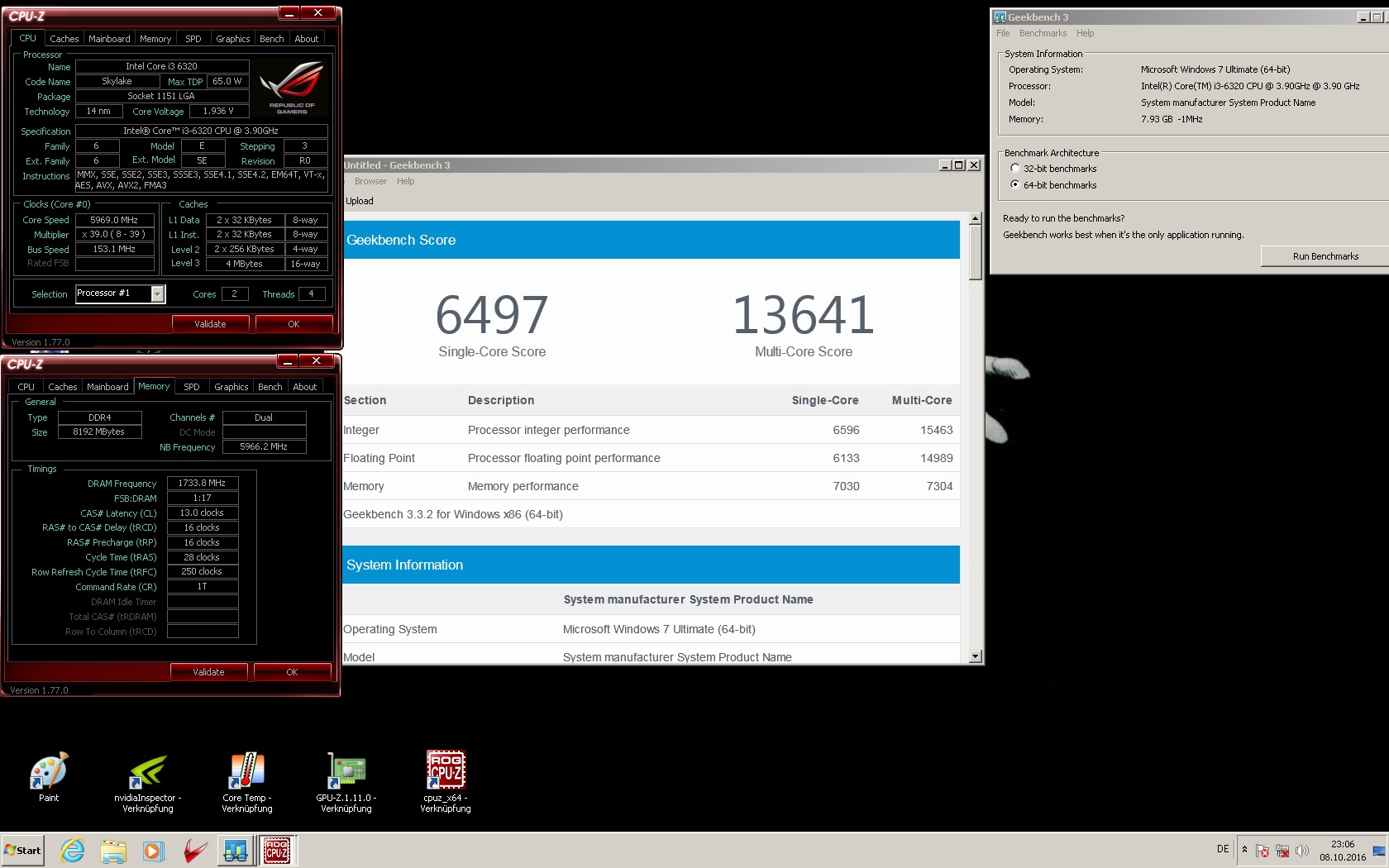Switch to SPD tab in upper CPU-Z
Image resolution: width=1389 pixels, height=868 pixels.
click(193, 39)
